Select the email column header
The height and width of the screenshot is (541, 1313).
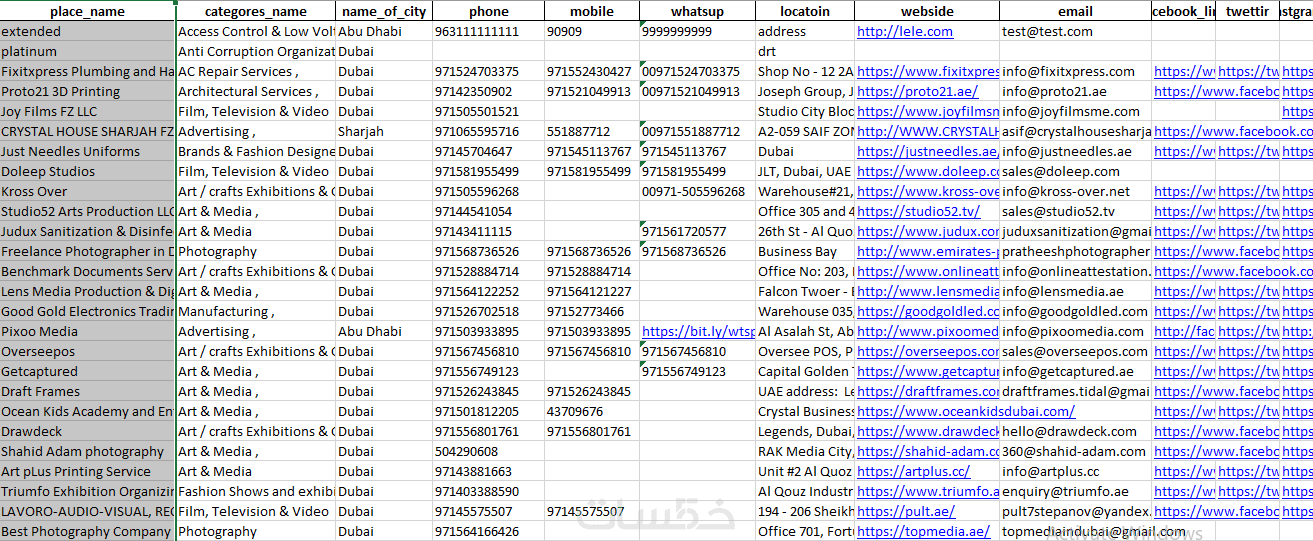(x=1075, y=11)
